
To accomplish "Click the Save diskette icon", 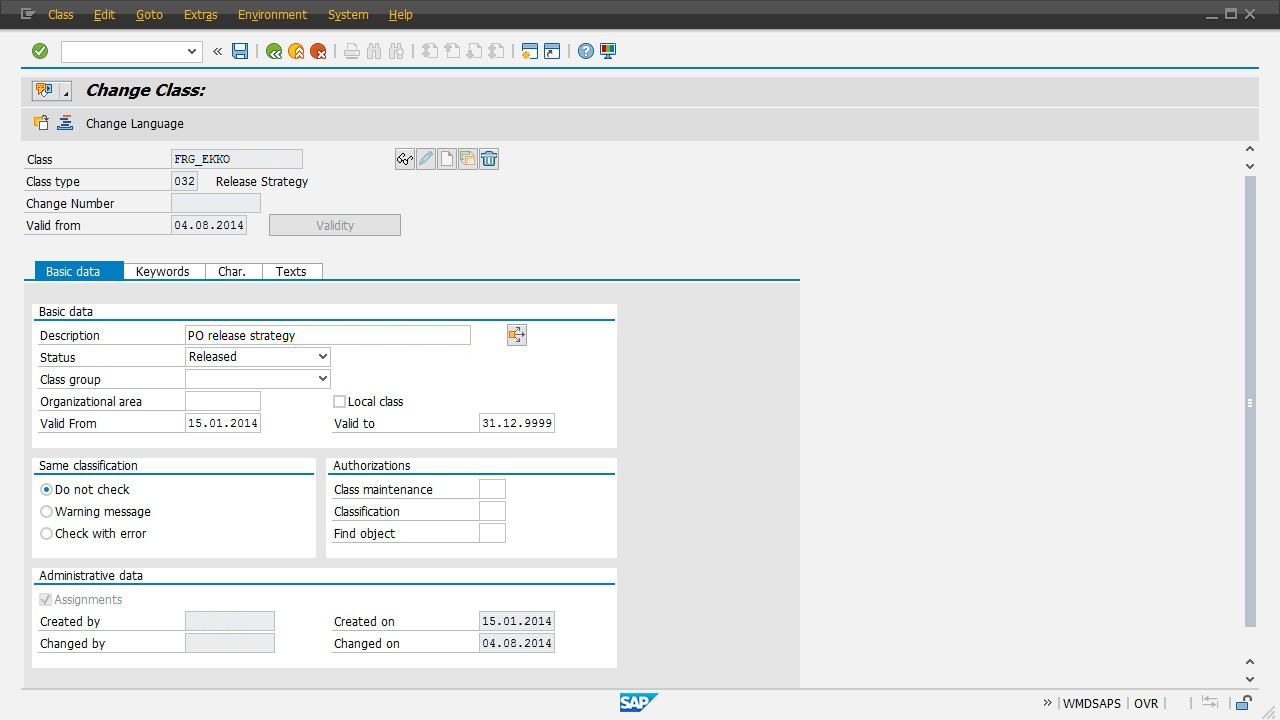I will 240,51.
